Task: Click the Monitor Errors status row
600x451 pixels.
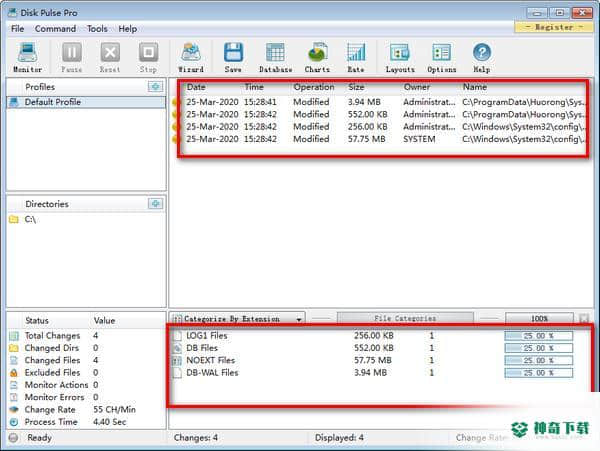Action: click(86, 397)
